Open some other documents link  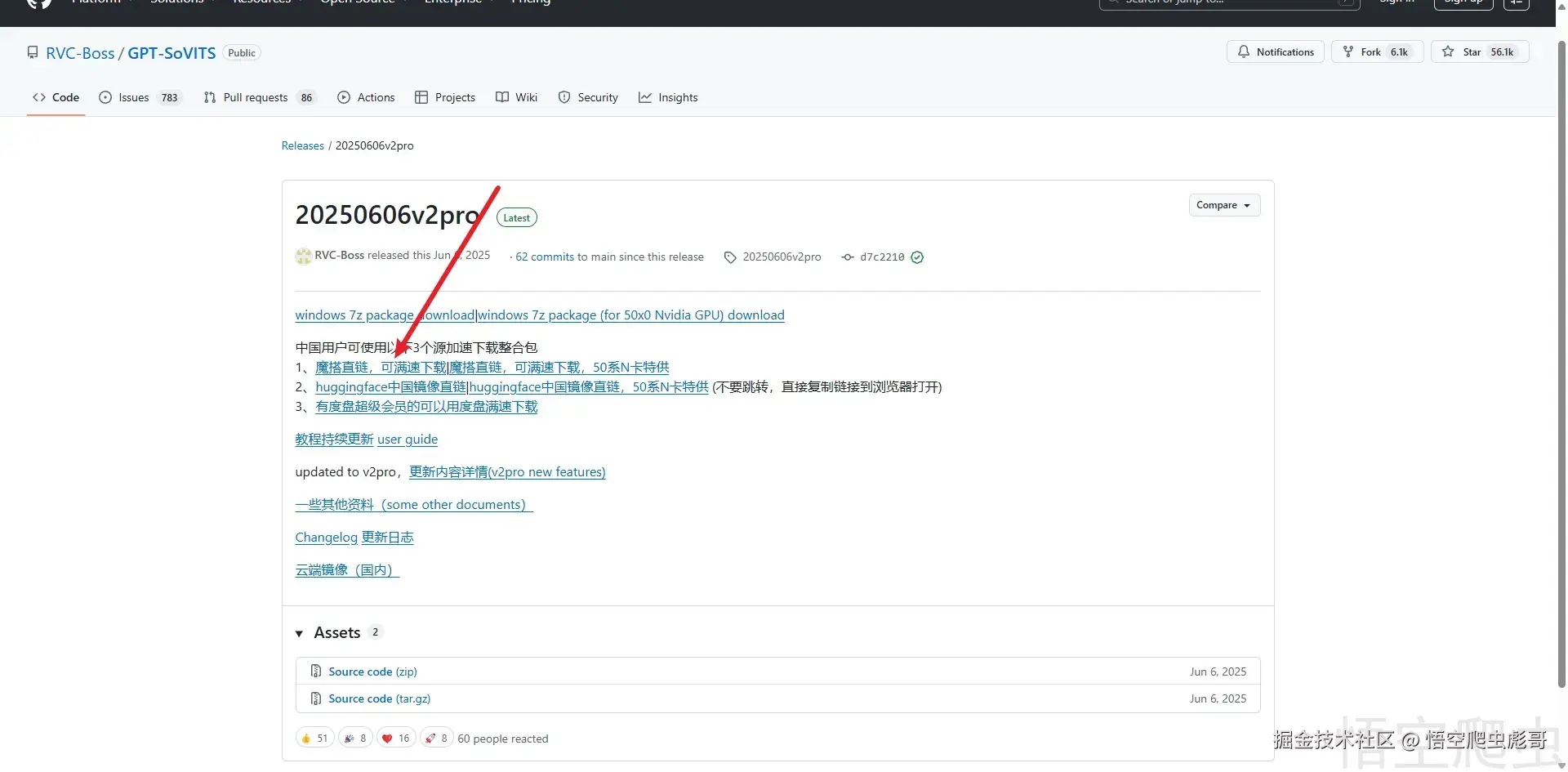click(414, 505)
